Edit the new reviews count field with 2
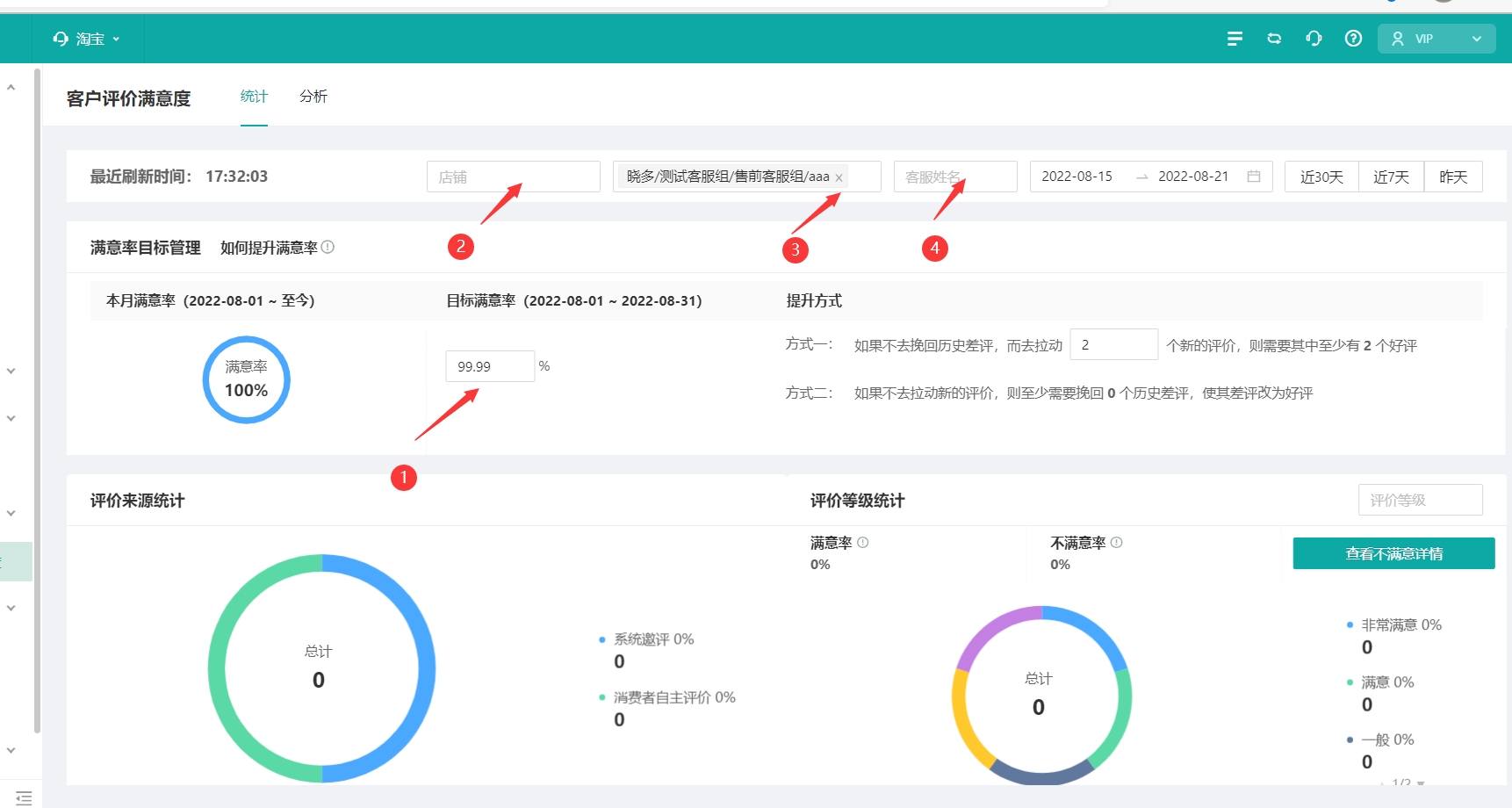 (x=1114, y=344)
